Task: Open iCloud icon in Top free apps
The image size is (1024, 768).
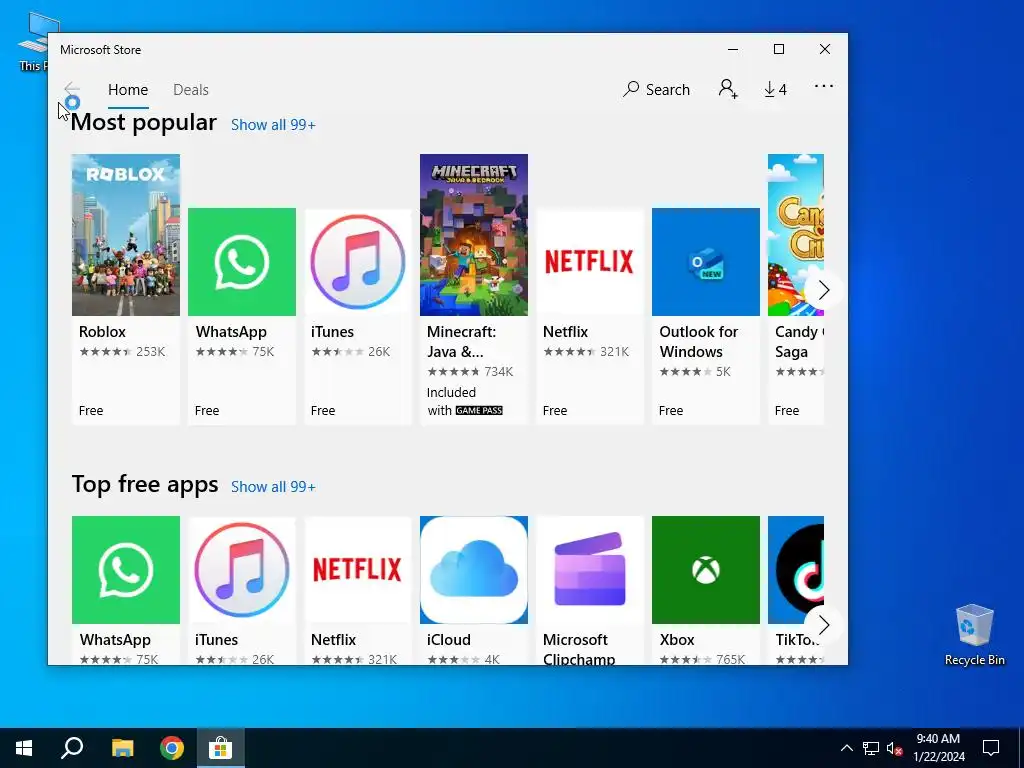Action: [473, 570]
